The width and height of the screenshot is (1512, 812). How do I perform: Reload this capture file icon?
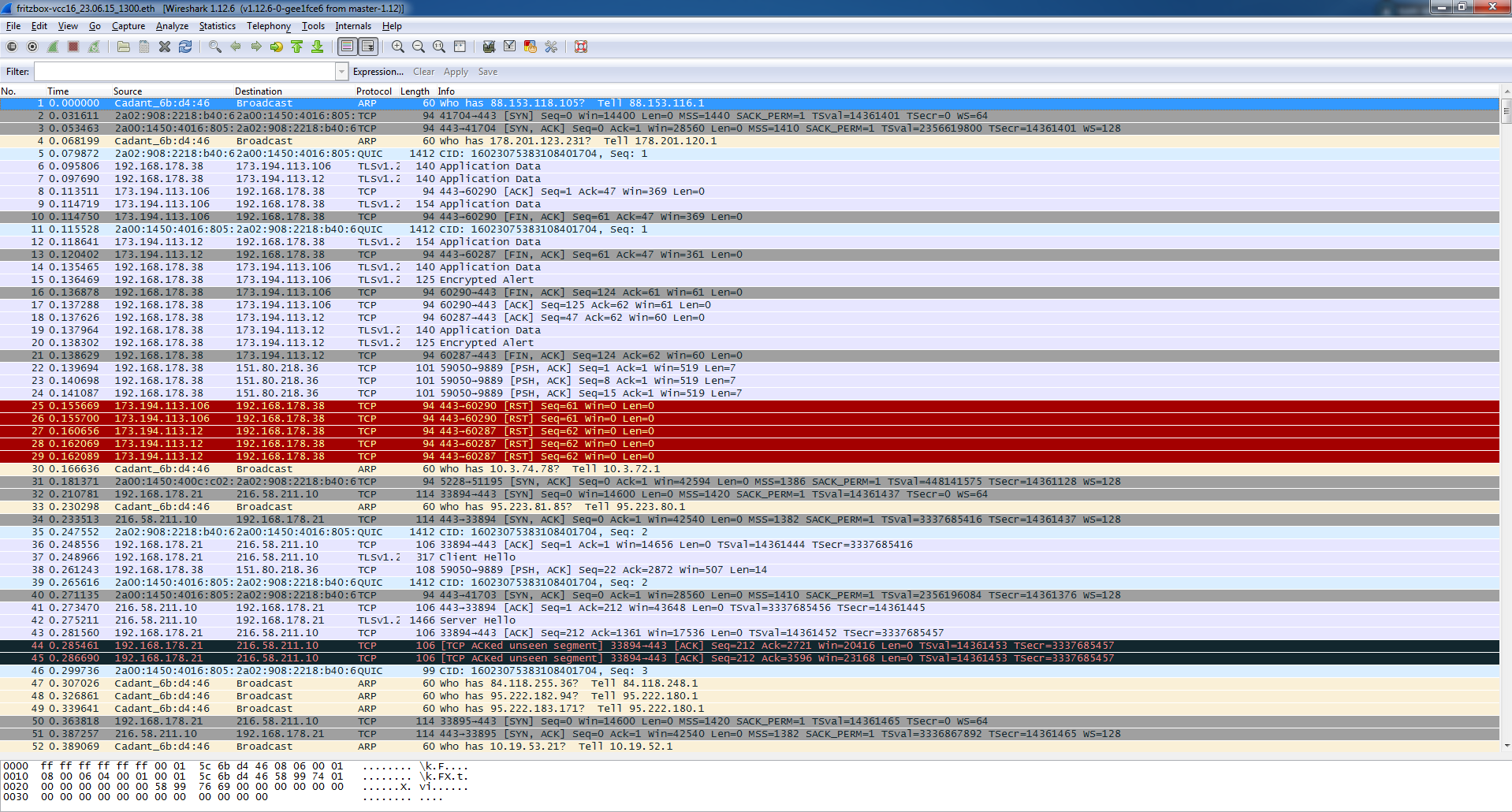[185, 47]
